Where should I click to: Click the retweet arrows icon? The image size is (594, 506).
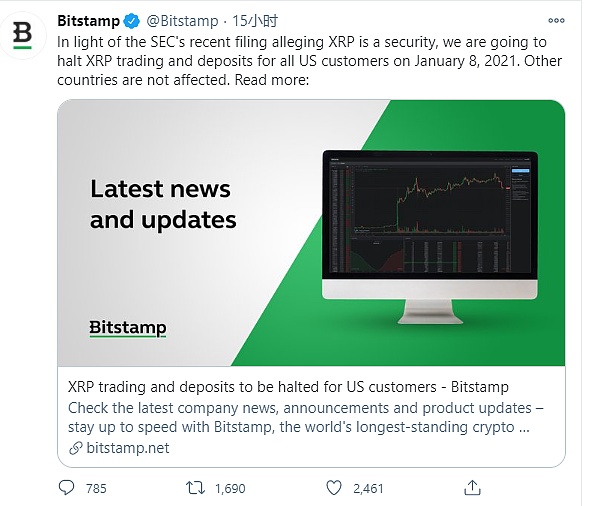pos(195,488)
